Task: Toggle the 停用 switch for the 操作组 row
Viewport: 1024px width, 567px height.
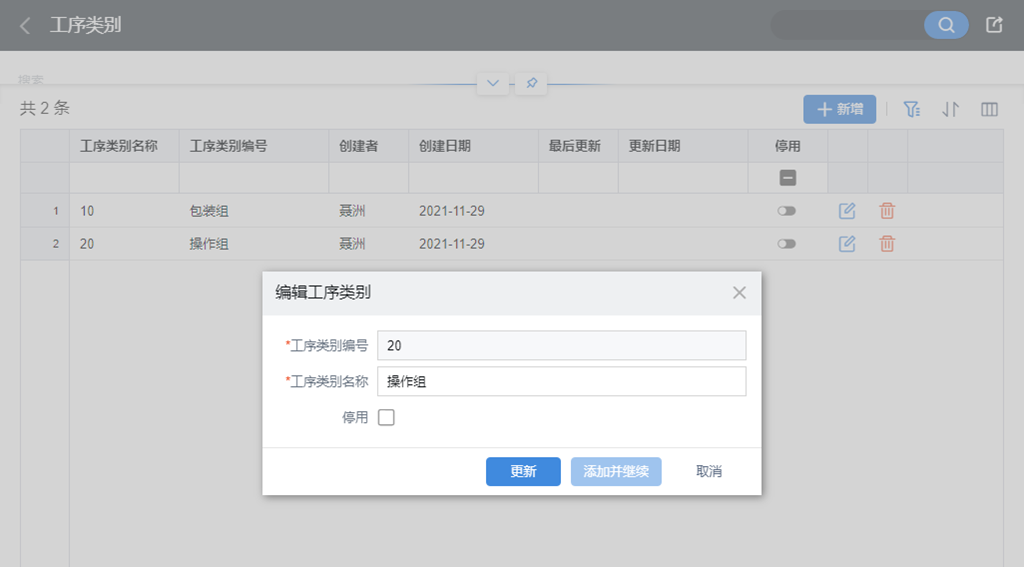Action: (x=787, y=244)
